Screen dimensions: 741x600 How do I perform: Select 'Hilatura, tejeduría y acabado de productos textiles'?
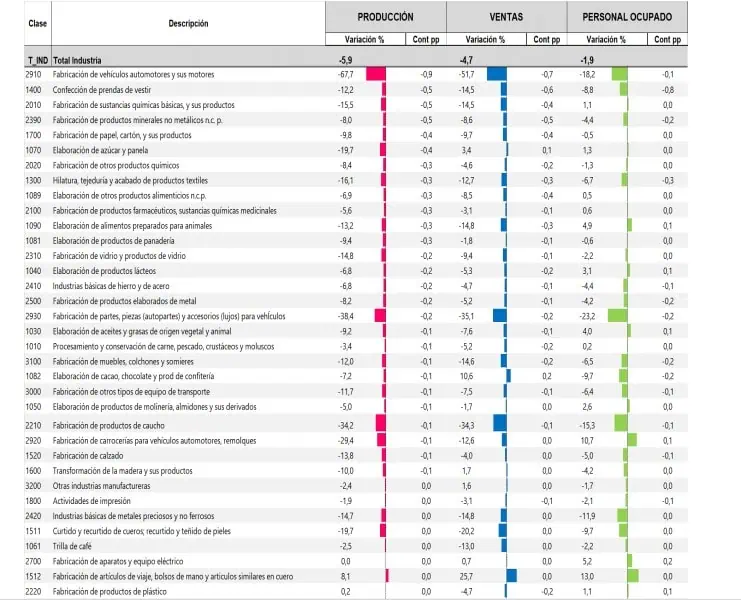click(x=130, y=180)
